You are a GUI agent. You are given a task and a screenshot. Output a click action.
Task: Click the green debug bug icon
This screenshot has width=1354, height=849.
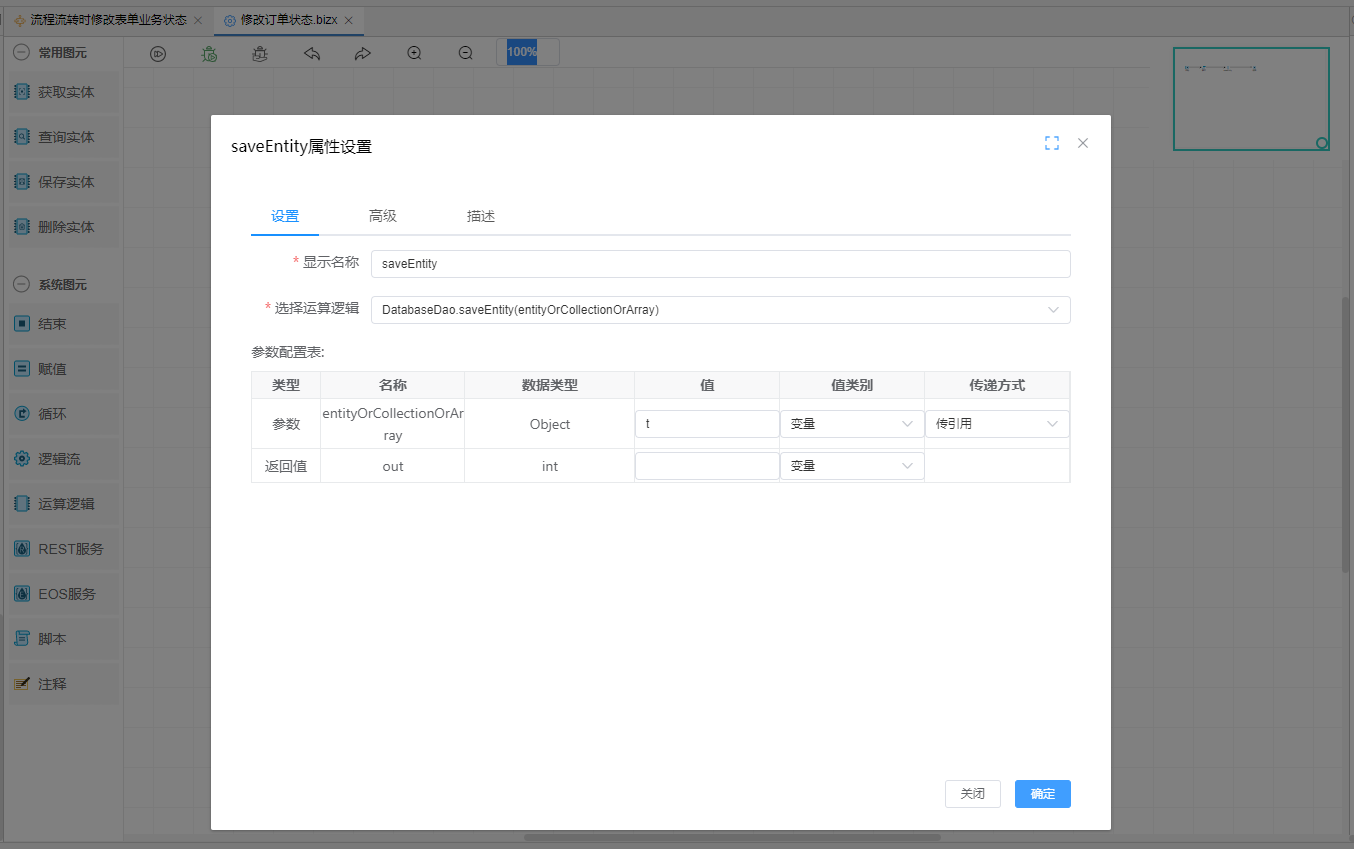click(209, 54)
